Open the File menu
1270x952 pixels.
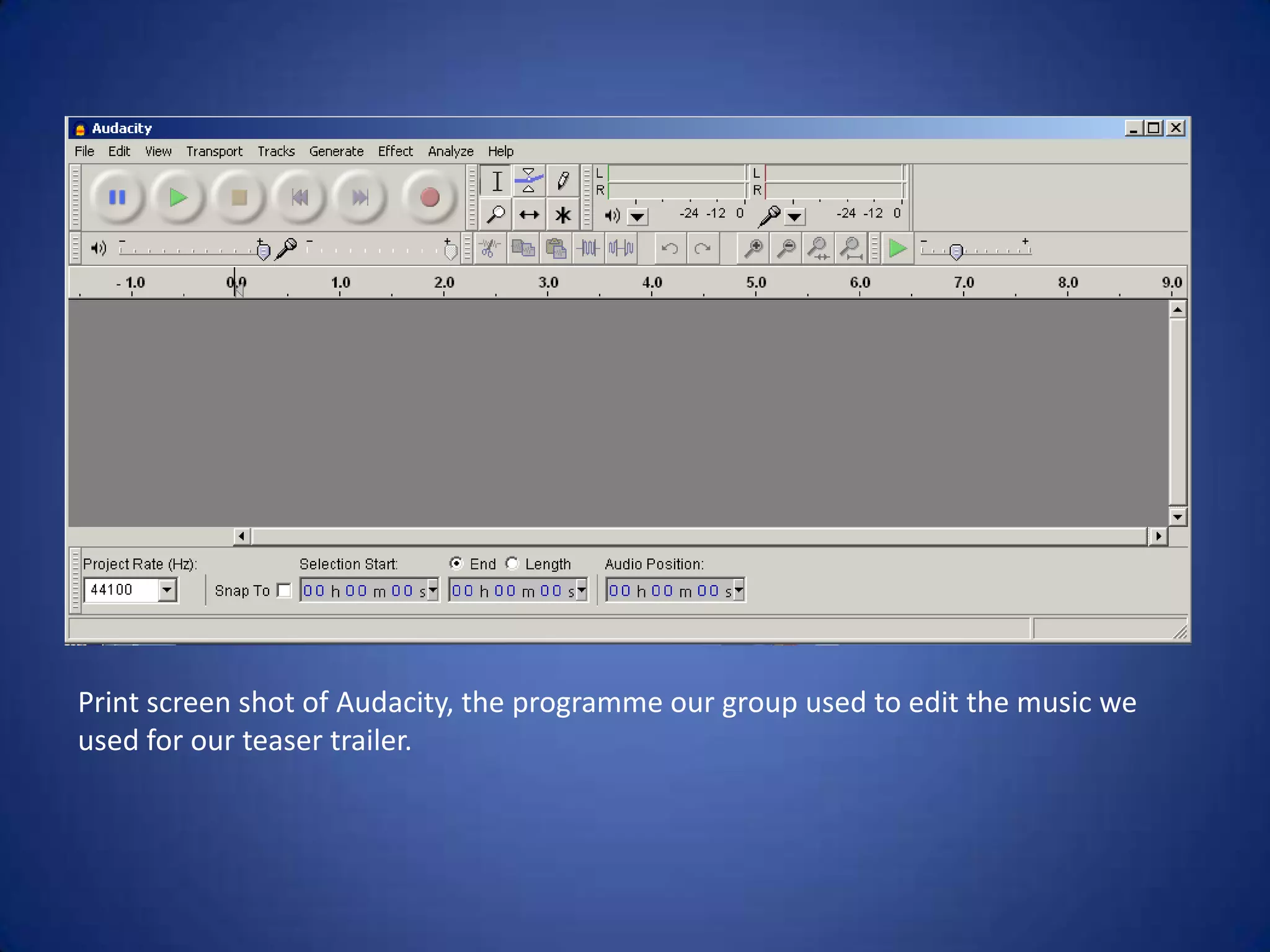[84, 151]
